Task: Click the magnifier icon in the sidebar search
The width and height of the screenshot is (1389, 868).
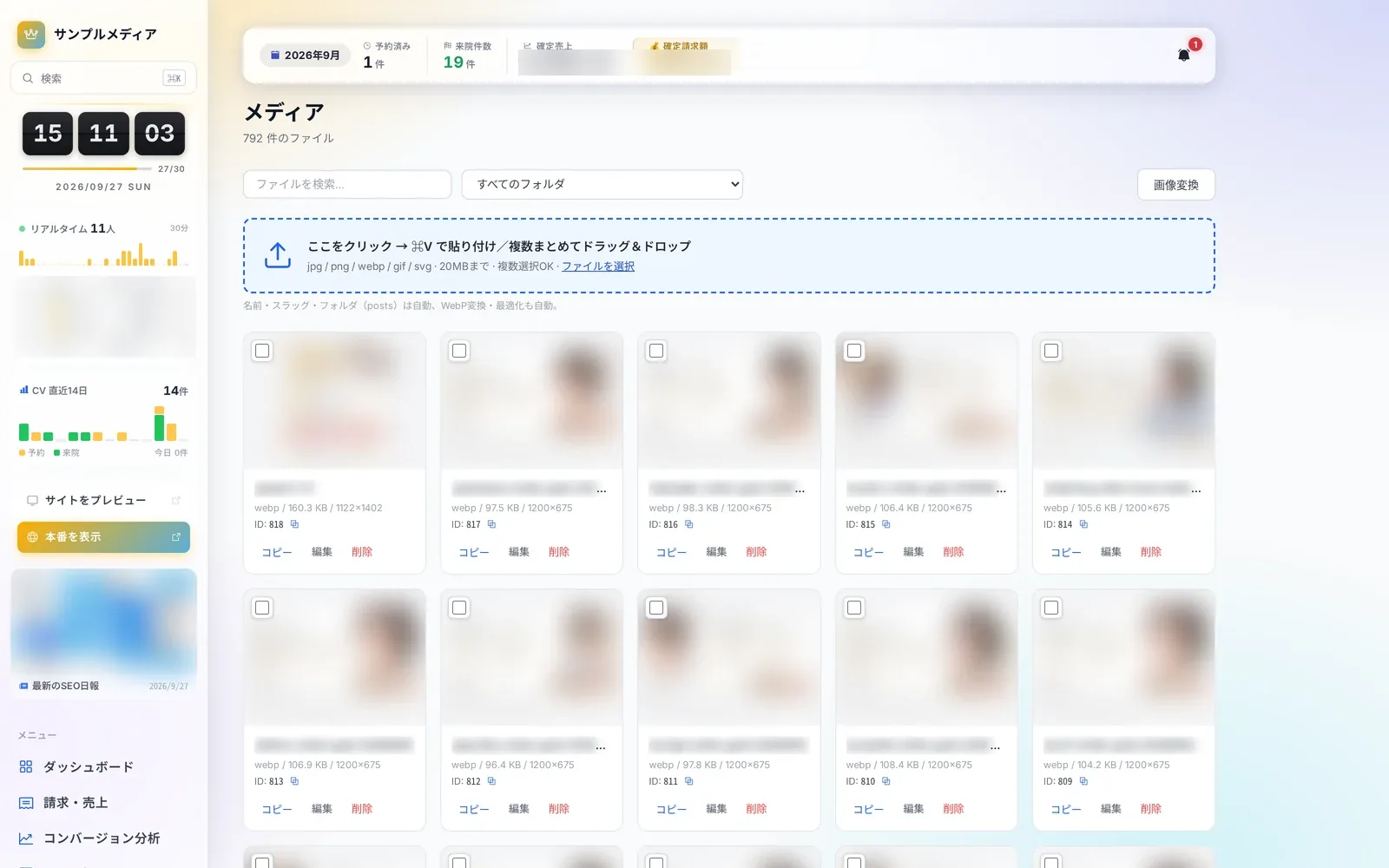Action: click(x=28, y=78)
